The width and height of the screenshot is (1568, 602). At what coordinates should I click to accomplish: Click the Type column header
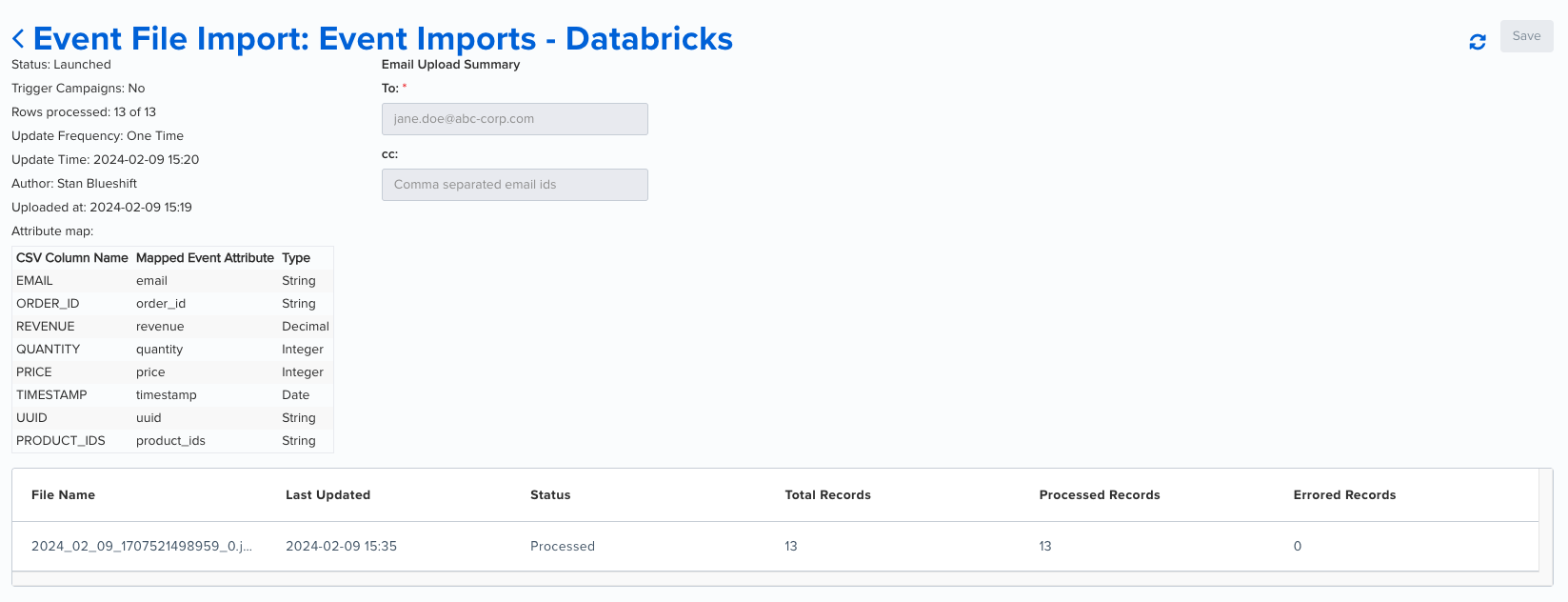(296, 258)
